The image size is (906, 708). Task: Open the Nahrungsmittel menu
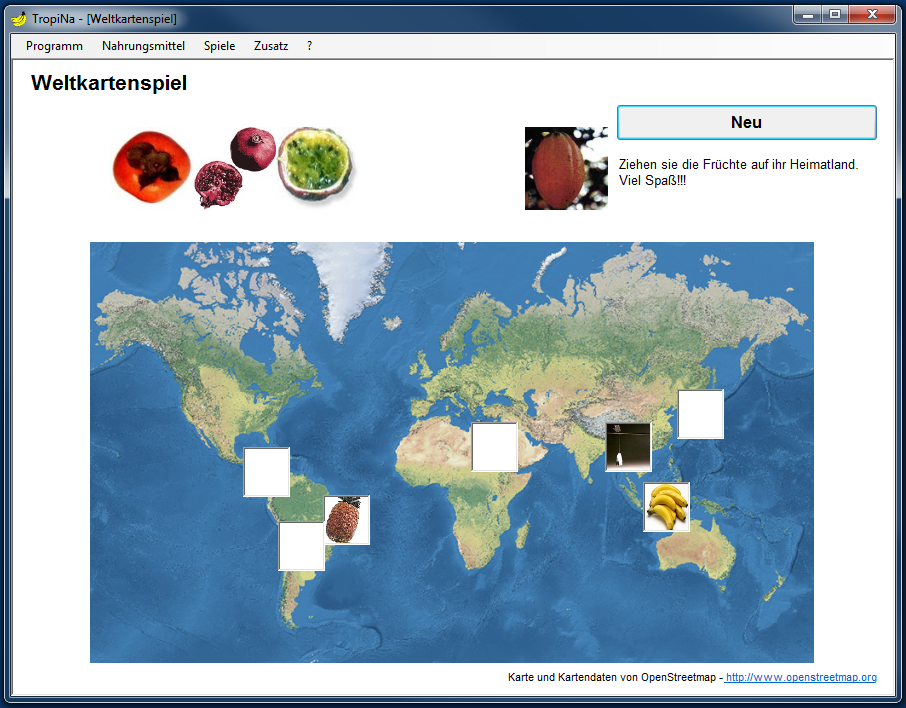(143, 46)
